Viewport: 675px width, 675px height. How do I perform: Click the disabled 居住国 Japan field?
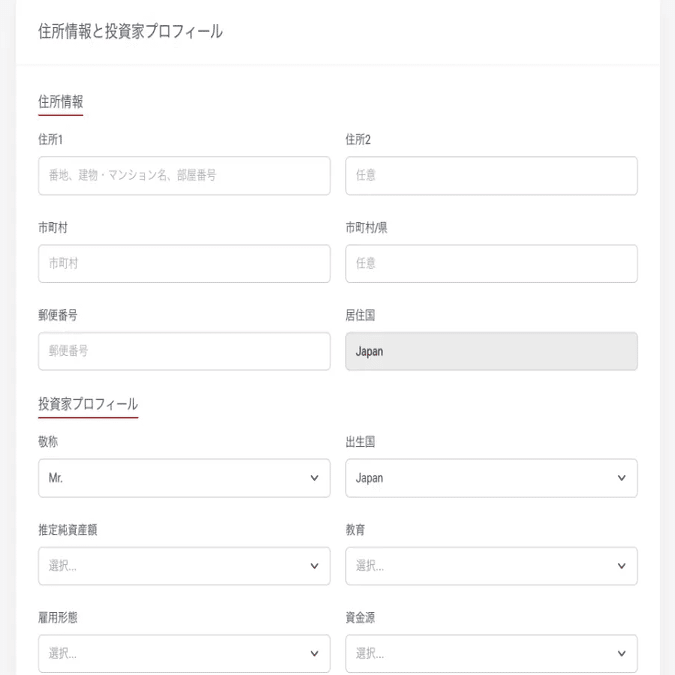(x=491, y=351)
